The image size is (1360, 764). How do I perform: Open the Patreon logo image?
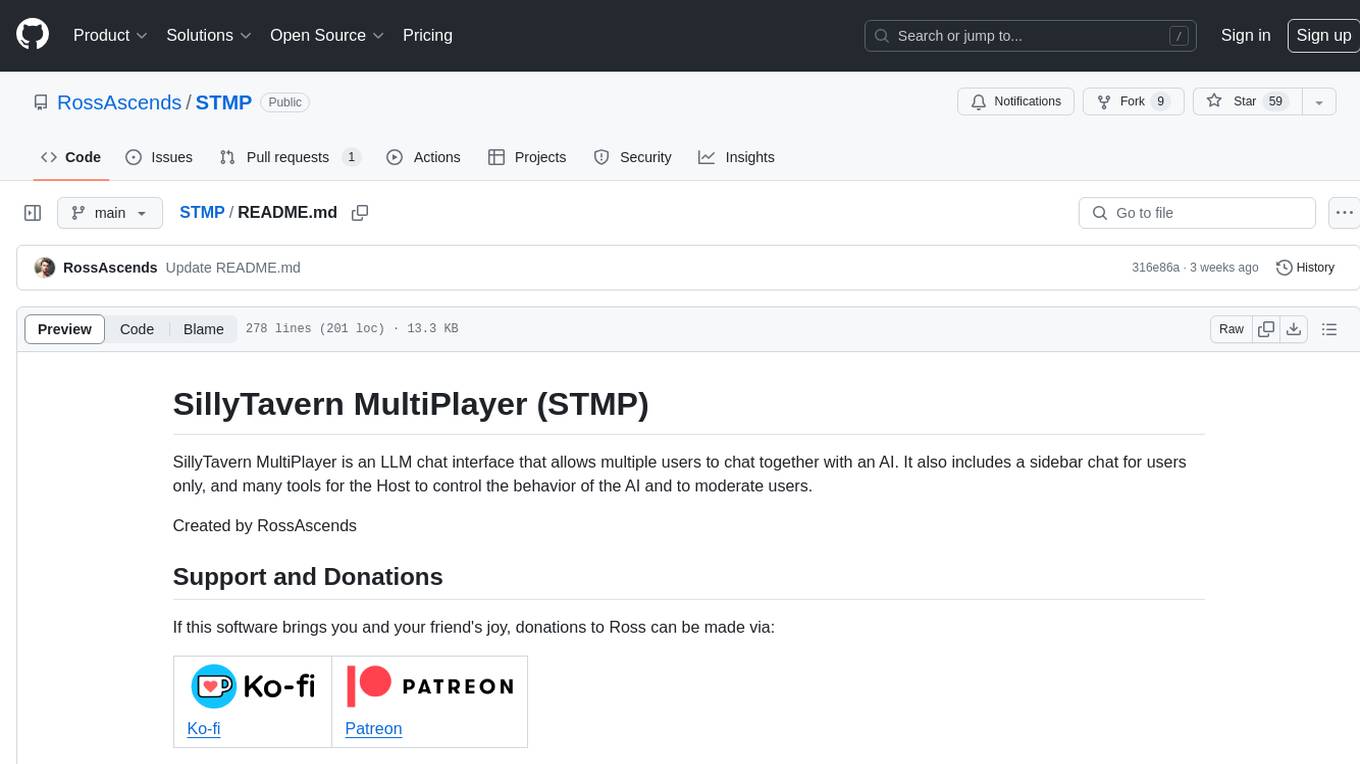(430, 686)
